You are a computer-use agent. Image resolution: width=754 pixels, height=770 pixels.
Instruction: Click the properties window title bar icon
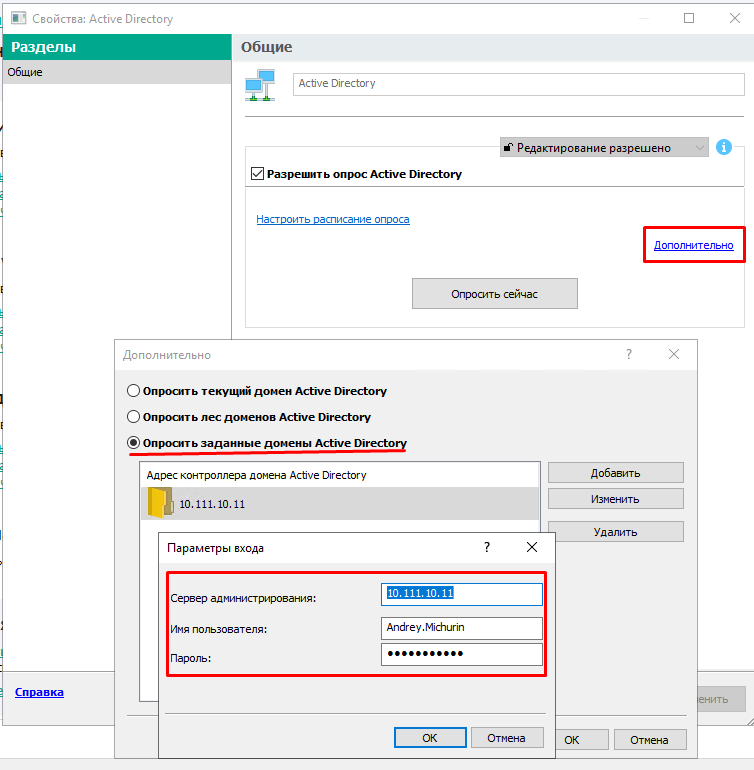[18, 19]
